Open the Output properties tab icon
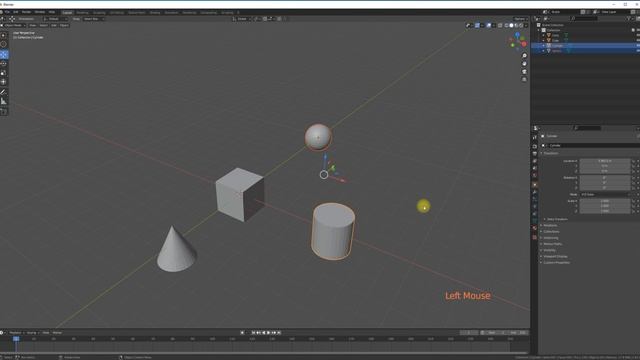Screen dimensions: 640x360 [535, 153]
